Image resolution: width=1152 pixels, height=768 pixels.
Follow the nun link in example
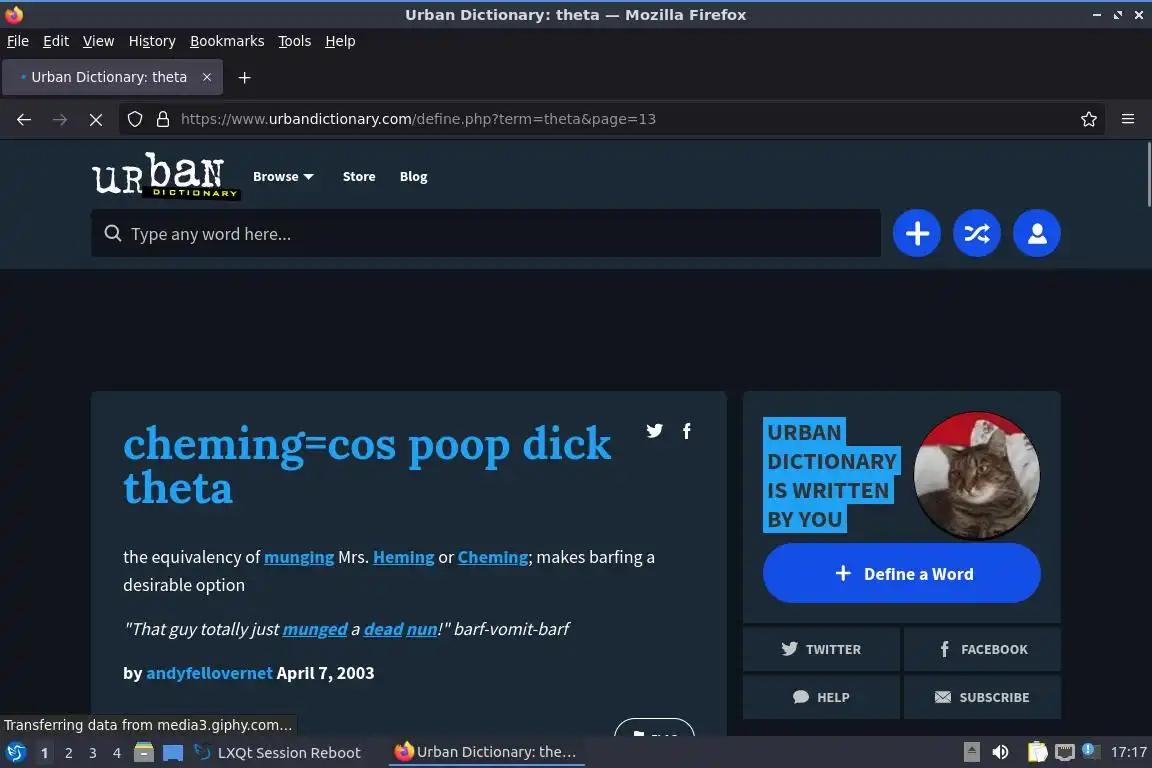(x=422, y=629)
